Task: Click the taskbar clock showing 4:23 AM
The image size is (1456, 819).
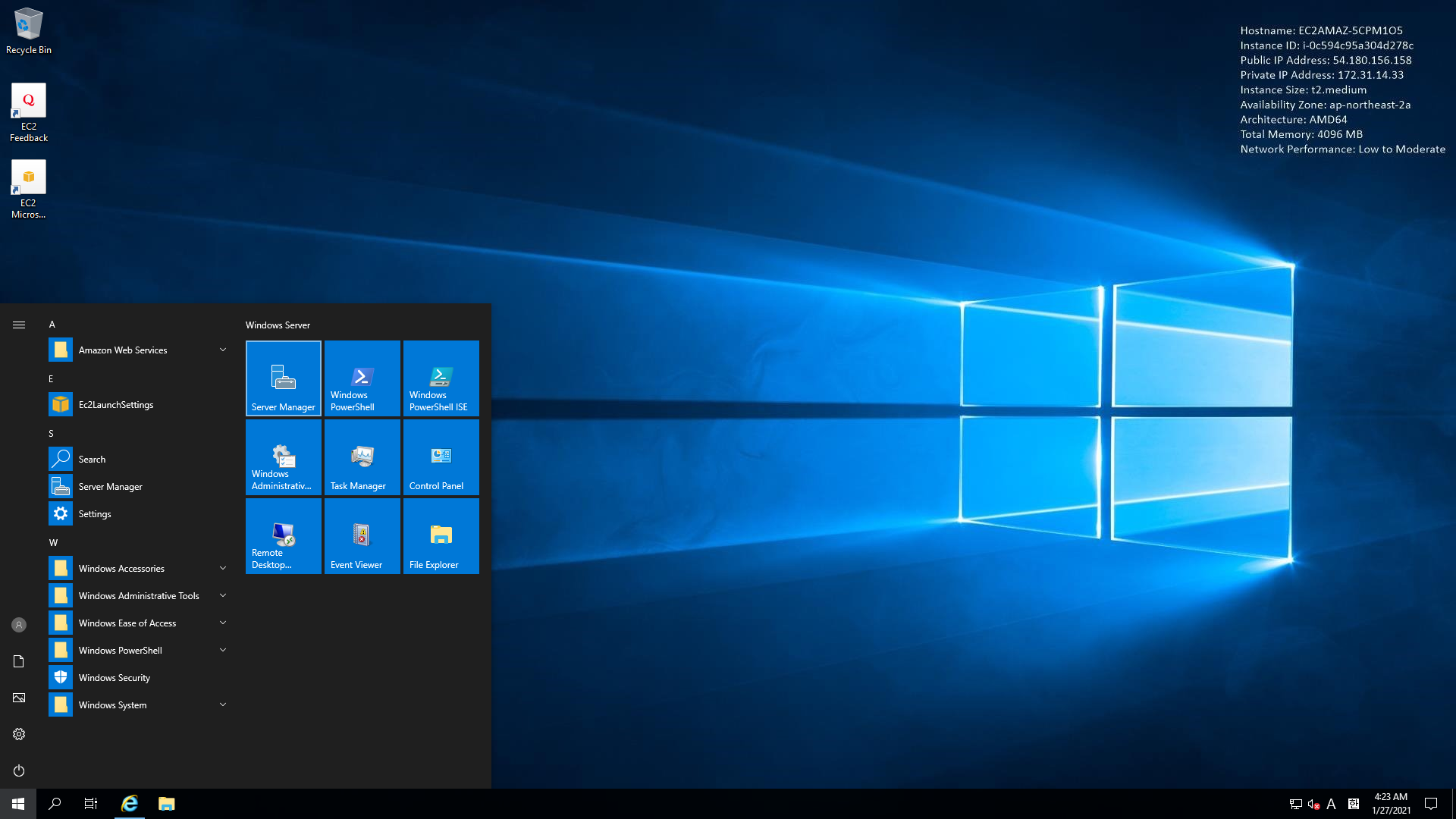Action: click(1390, 803)
